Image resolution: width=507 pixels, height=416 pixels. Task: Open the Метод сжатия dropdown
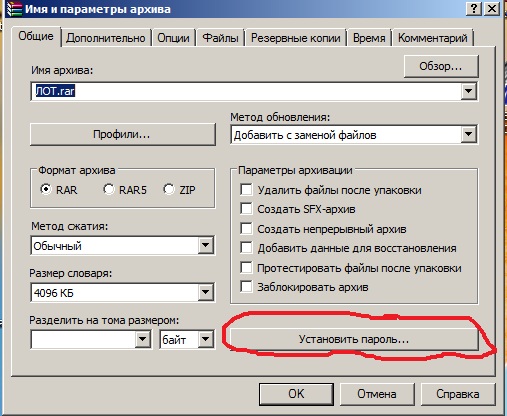[122, 246]
